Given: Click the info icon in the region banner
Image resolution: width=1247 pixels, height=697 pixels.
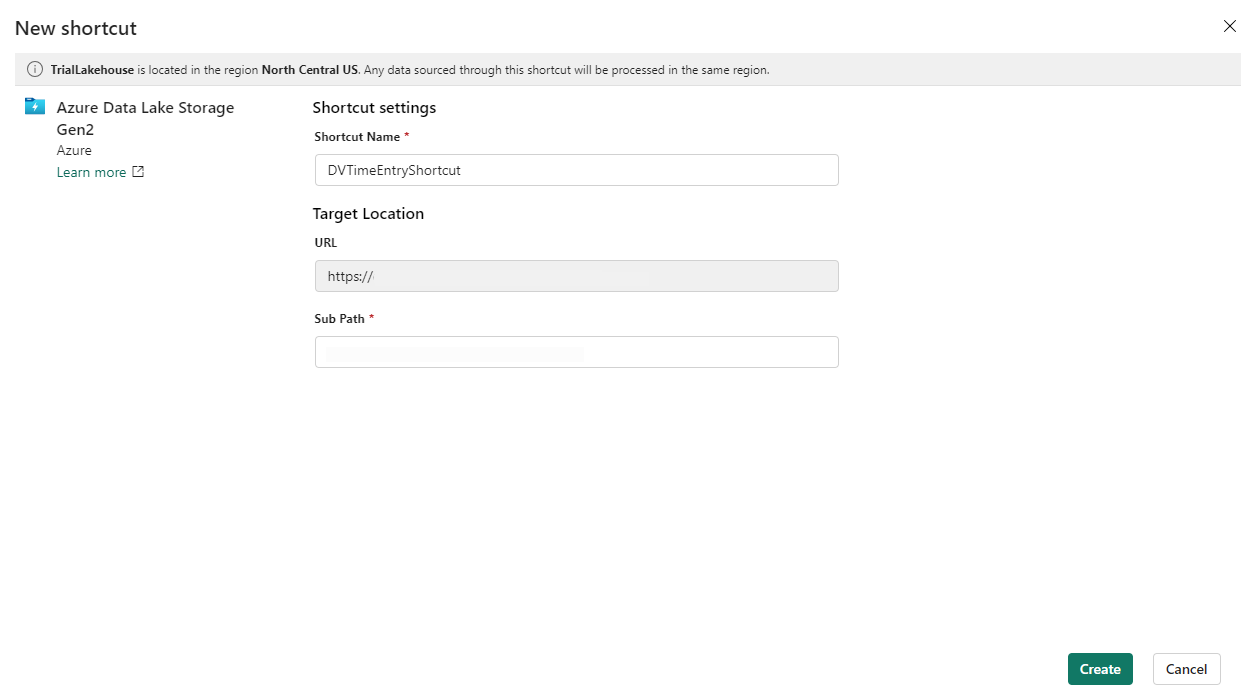Looking at the screenshot, I should [35, 70].
